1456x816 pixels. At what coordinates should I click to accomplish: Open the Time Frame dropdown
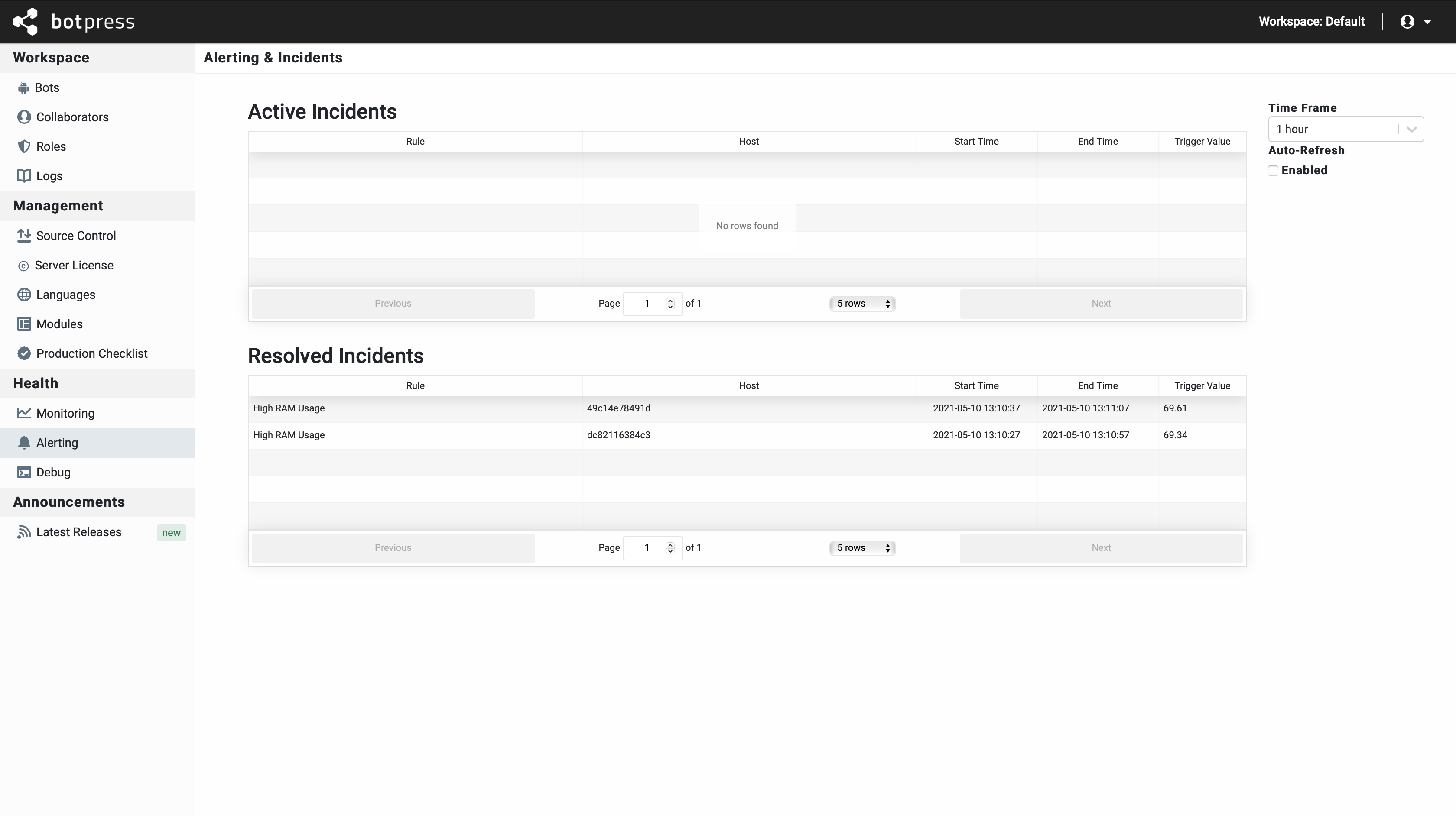1346,129
